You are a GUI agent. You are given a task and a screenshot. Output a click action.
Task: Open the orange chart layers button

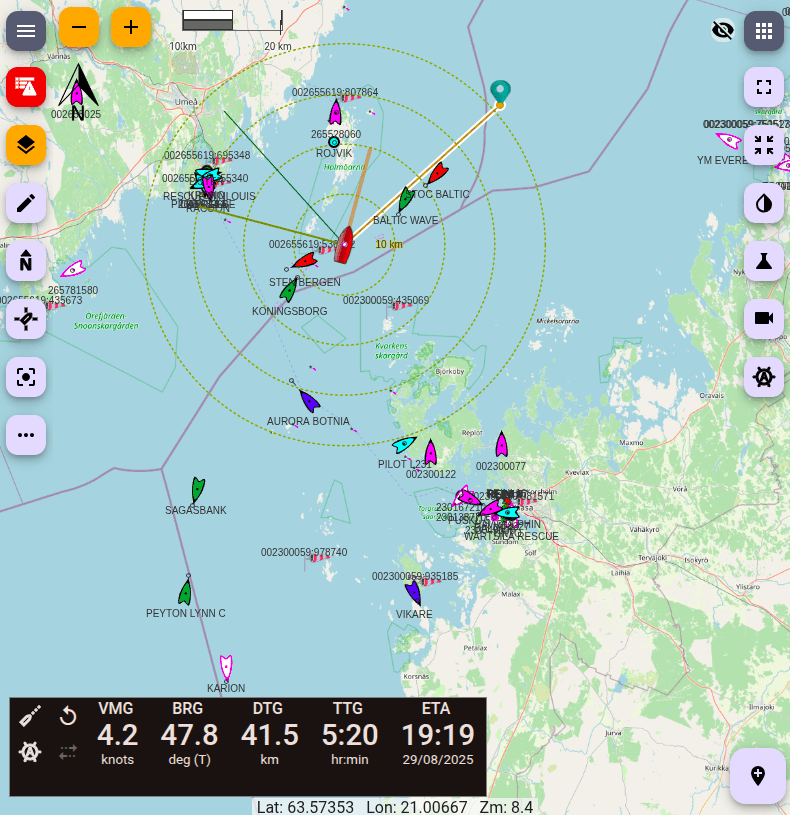point(26,146)
